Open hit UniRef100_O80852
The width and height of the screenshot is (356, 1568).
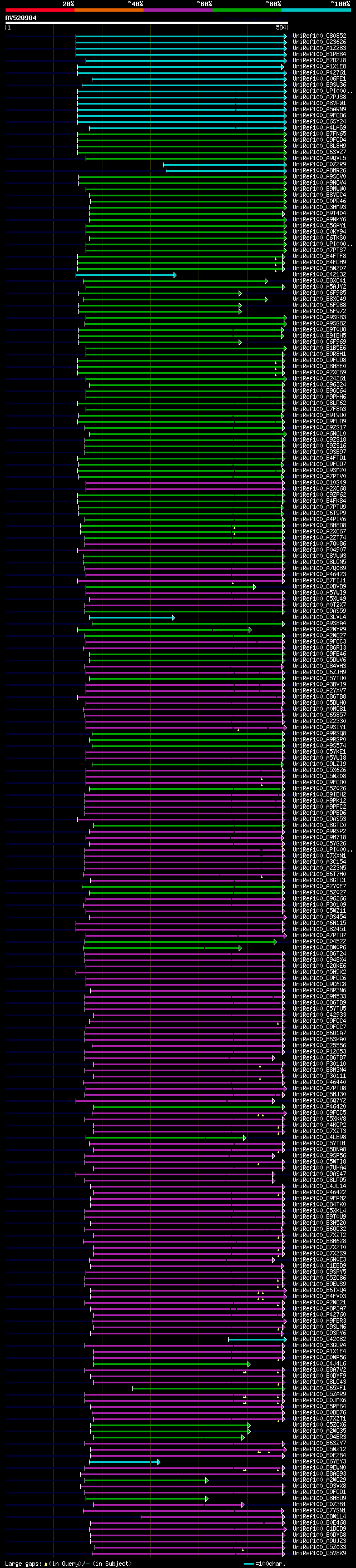pyautogui.click(x=319, y=36)
